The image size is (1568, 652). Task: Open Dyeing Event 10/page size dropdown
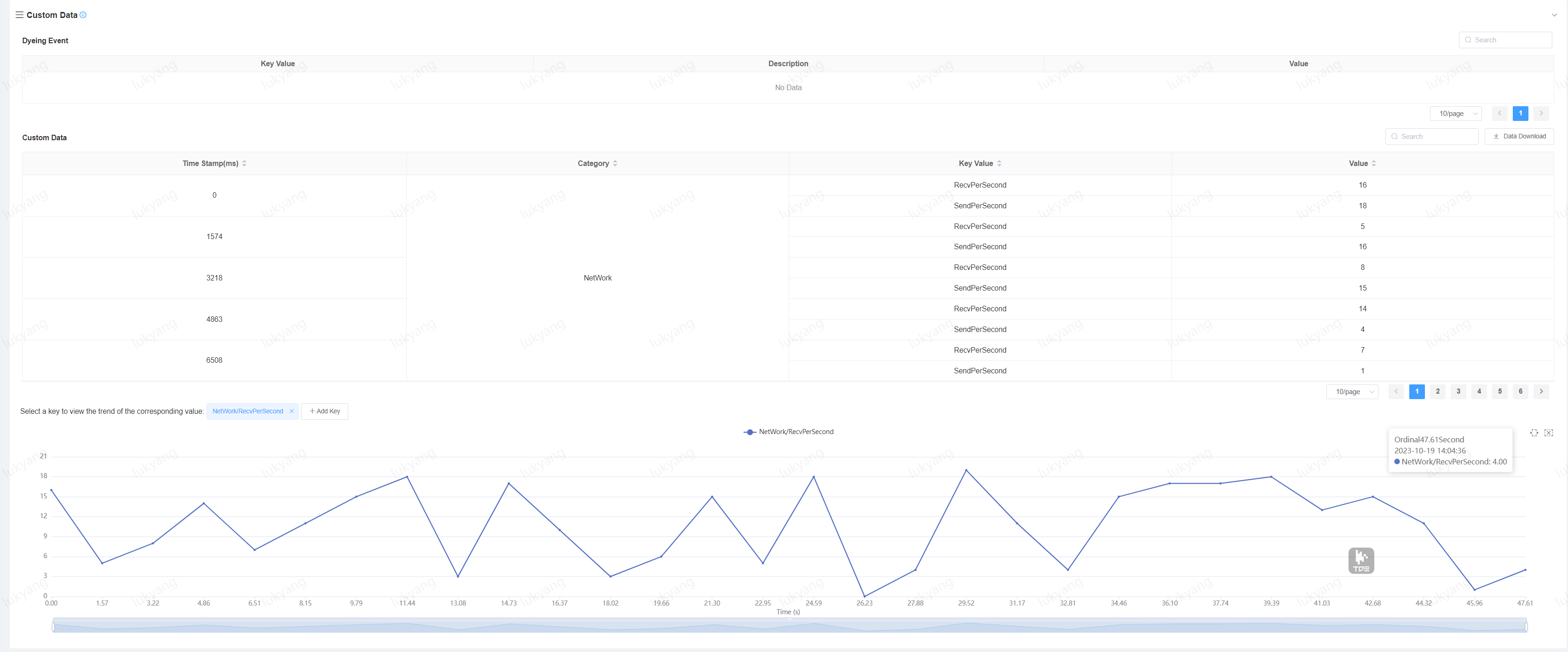pos(1456,114)
